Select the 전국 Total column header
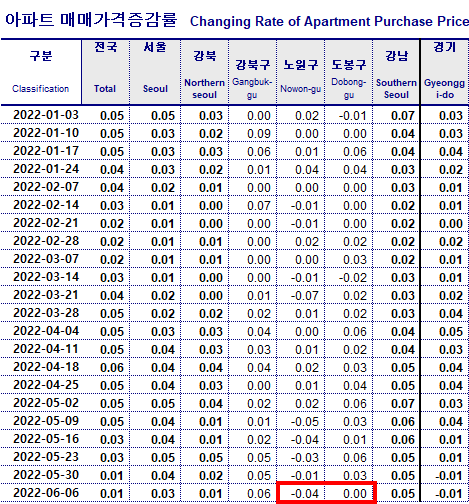 [105, 72]
